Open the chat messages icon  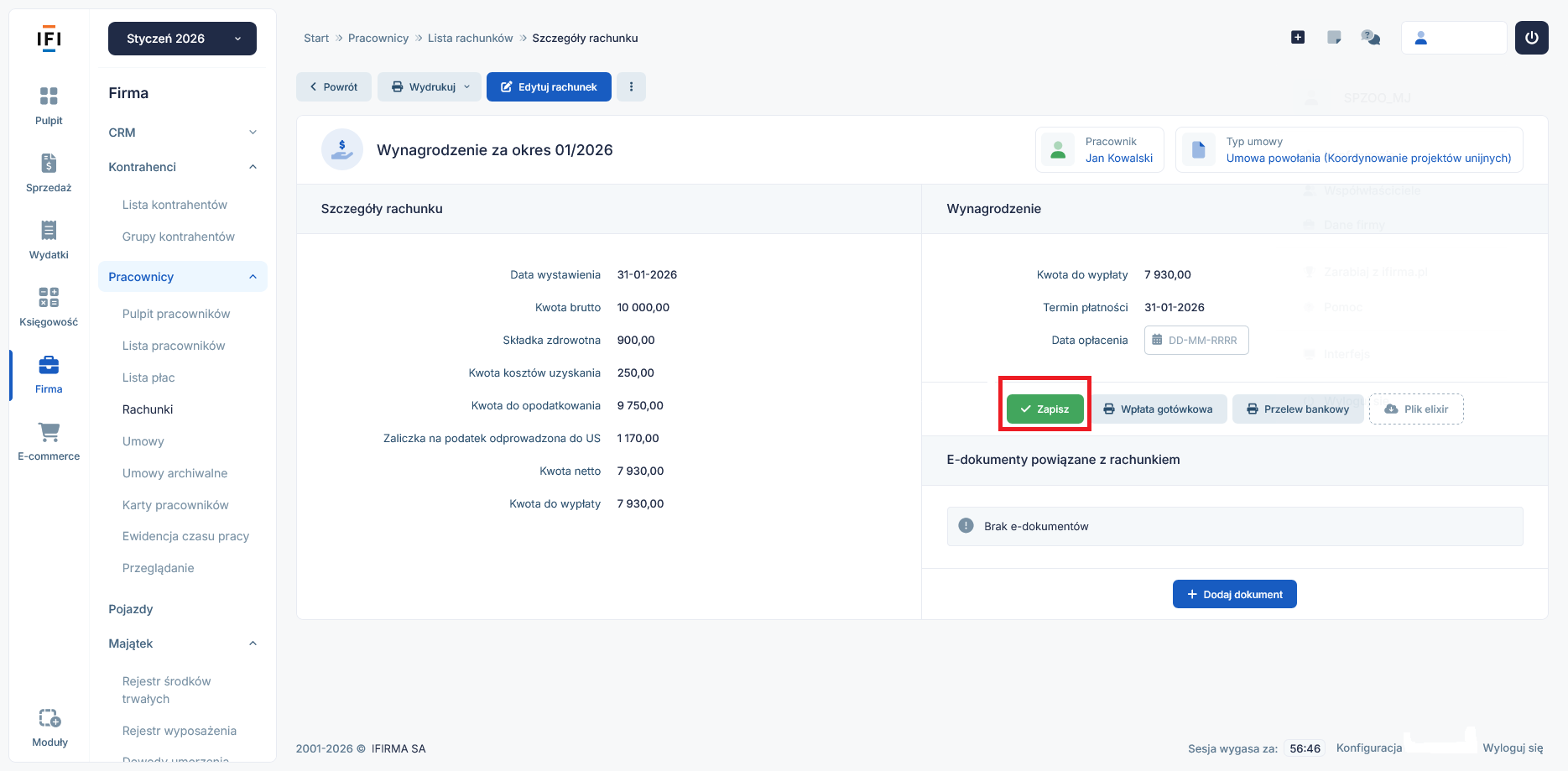[1370, 38]
